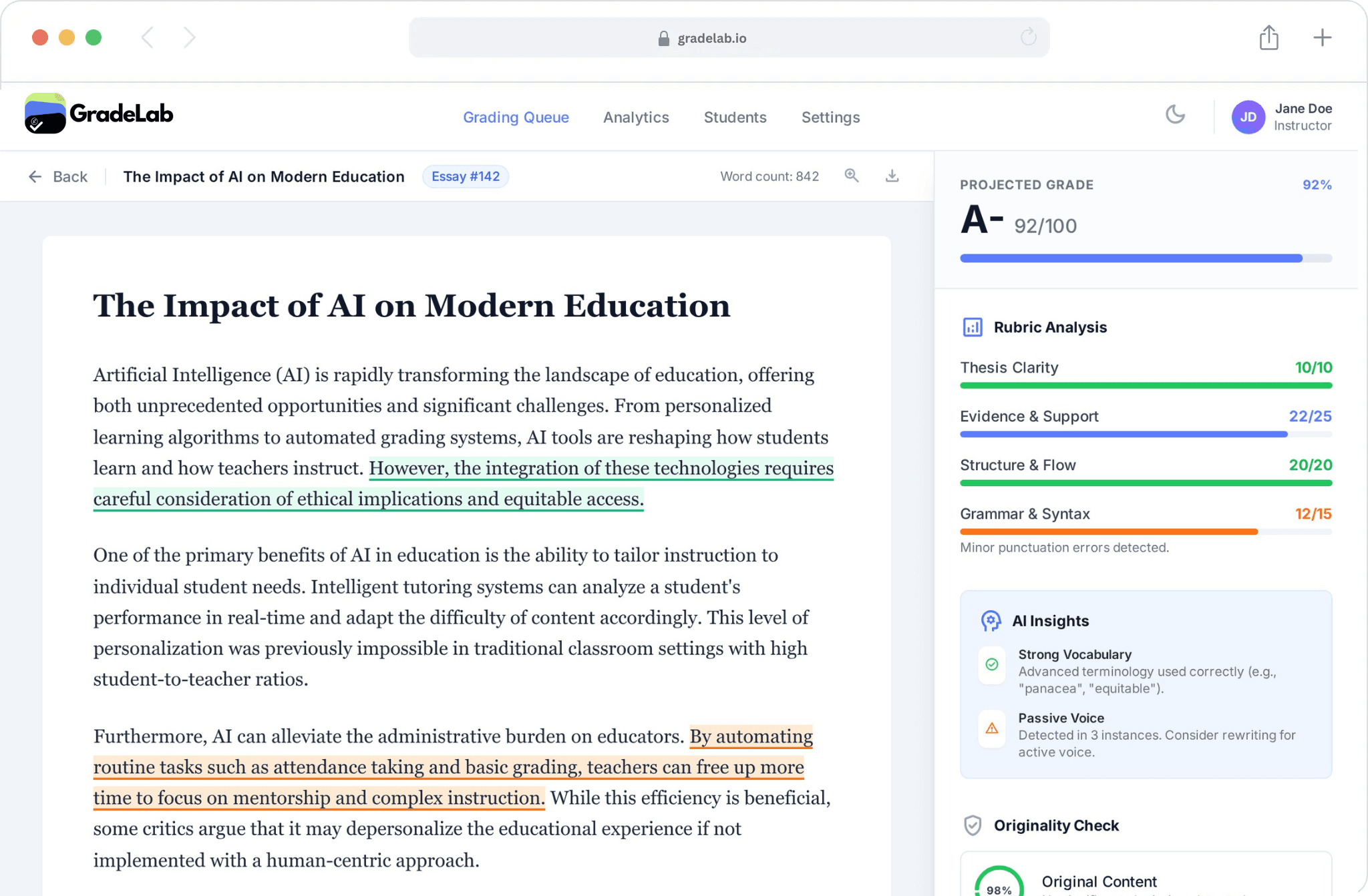The image size is (1368, 896).
Task: Open the Grading Queue tab
Action: 516,118
